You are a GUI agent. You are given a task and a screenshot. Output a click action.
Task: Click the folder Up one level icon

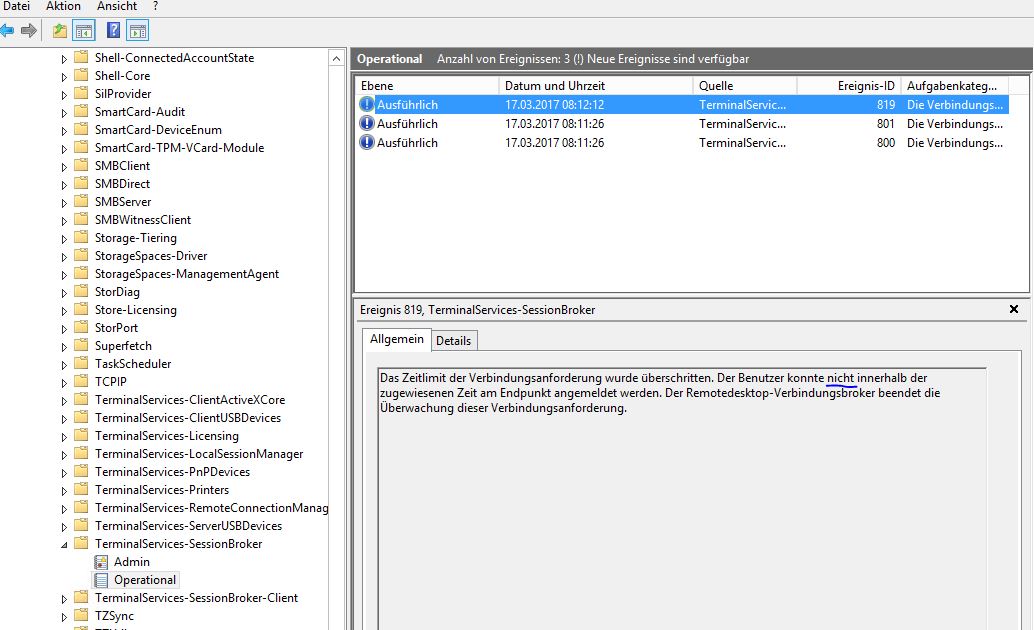coord(60,31)
